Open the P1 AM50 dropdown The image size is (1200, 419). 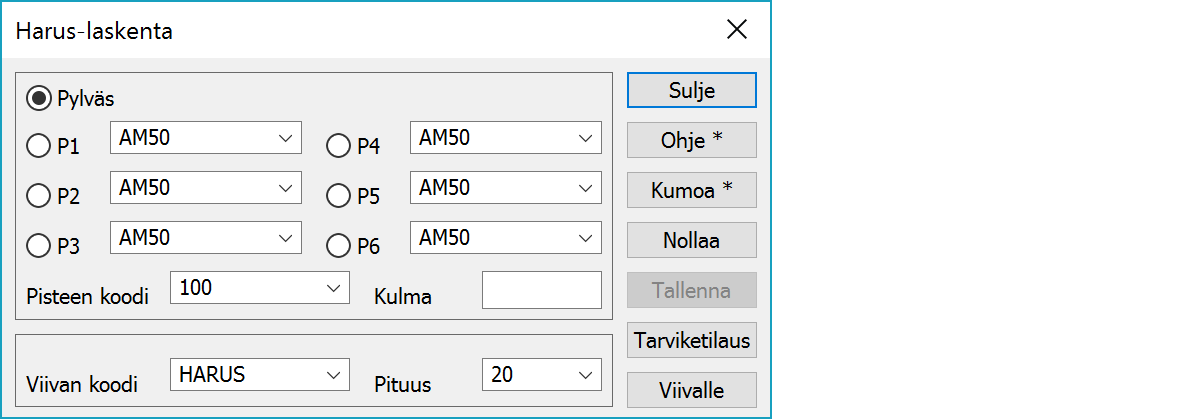(206, 139)
